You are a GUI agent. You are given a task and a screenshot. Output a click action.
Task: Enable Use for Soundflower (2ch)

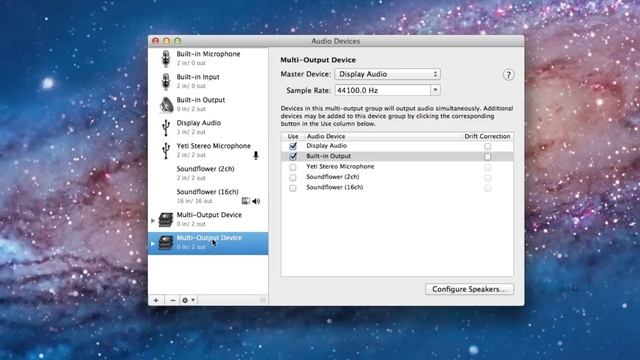click(293, 178)
